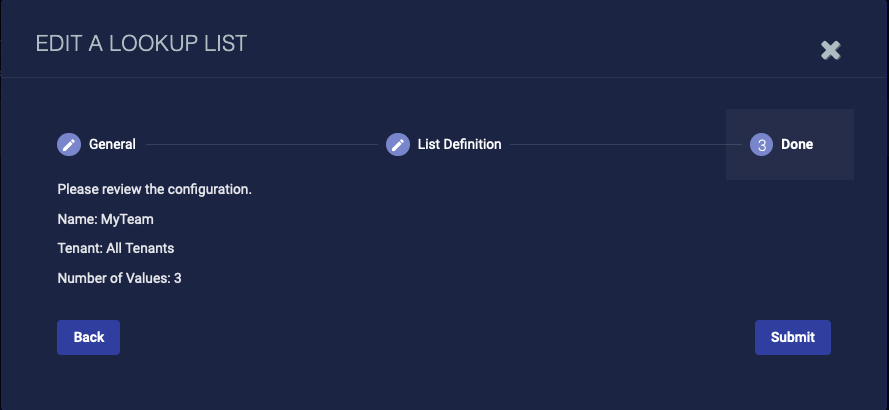Click the pencil icon beside List Definition

point(398,145)
